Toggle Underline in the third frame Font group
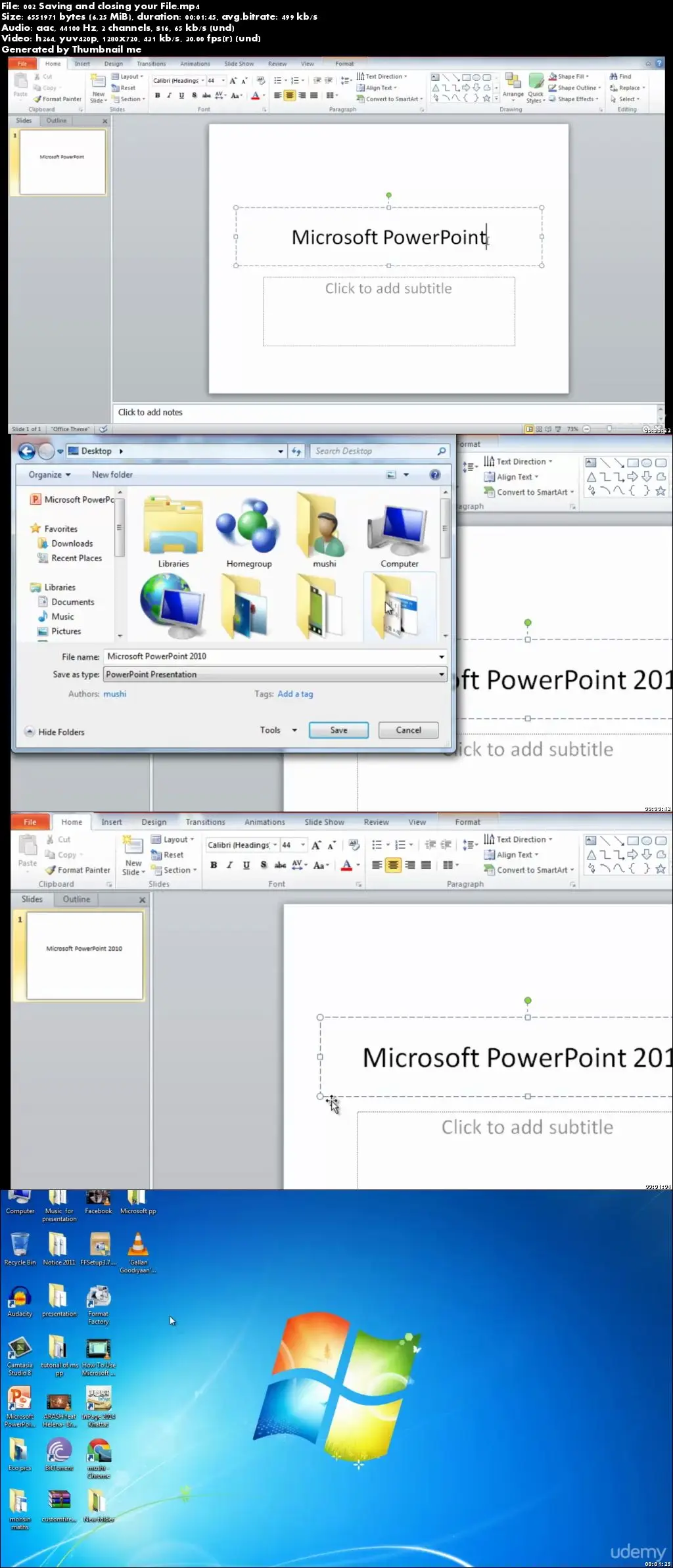673x1568 pixels. 246,865
